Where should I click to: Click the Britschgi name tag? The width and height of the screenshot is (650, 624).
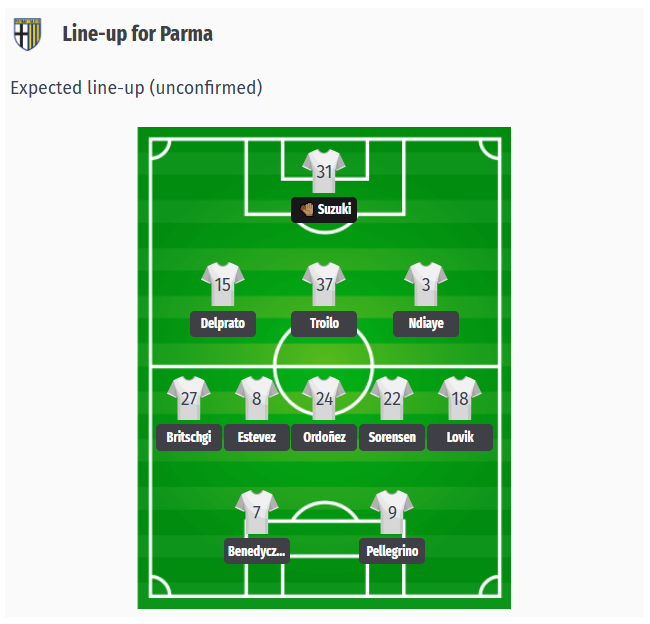[189, 438]
